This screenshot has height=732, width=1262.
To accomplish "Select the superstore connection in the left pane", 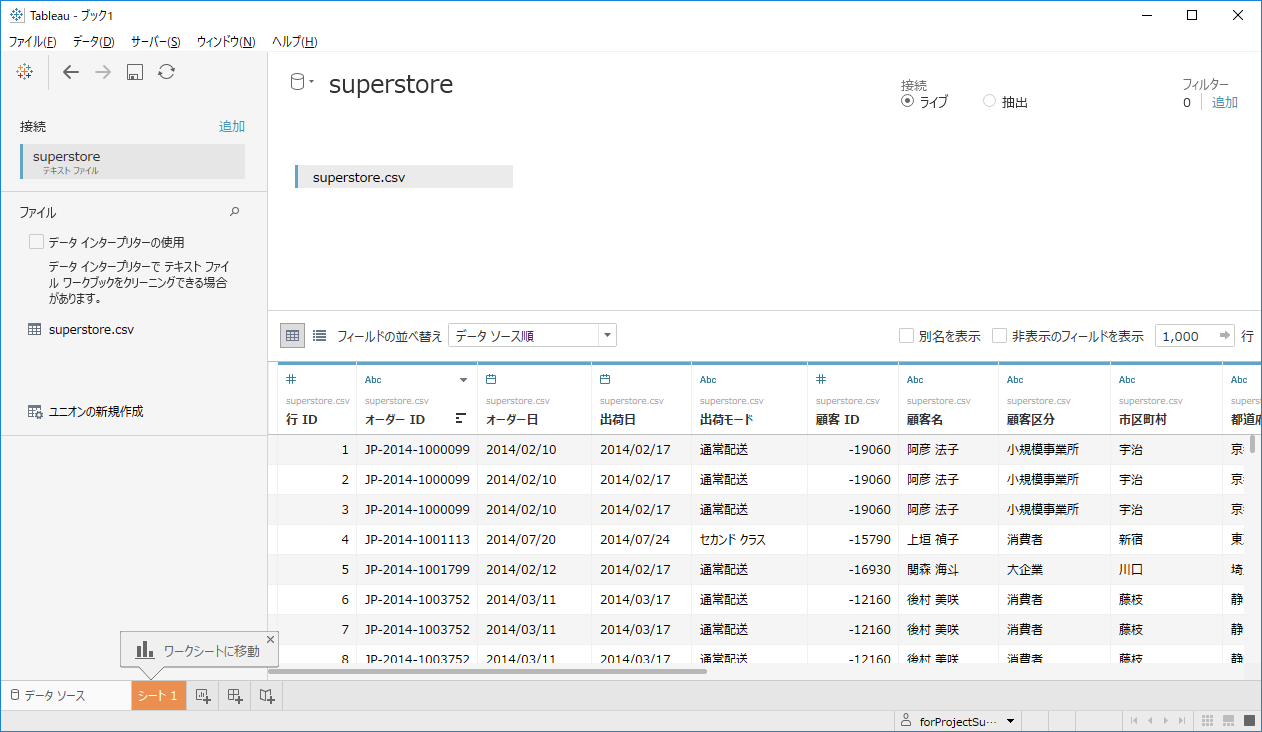I will pos(132,161).
